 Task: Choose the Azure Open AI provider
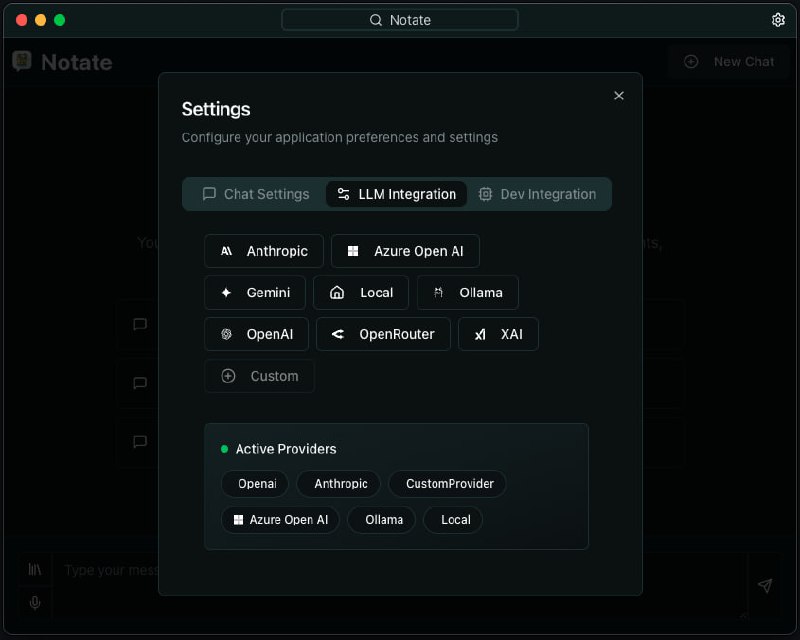pyautogui.click(x=405, y=251)
